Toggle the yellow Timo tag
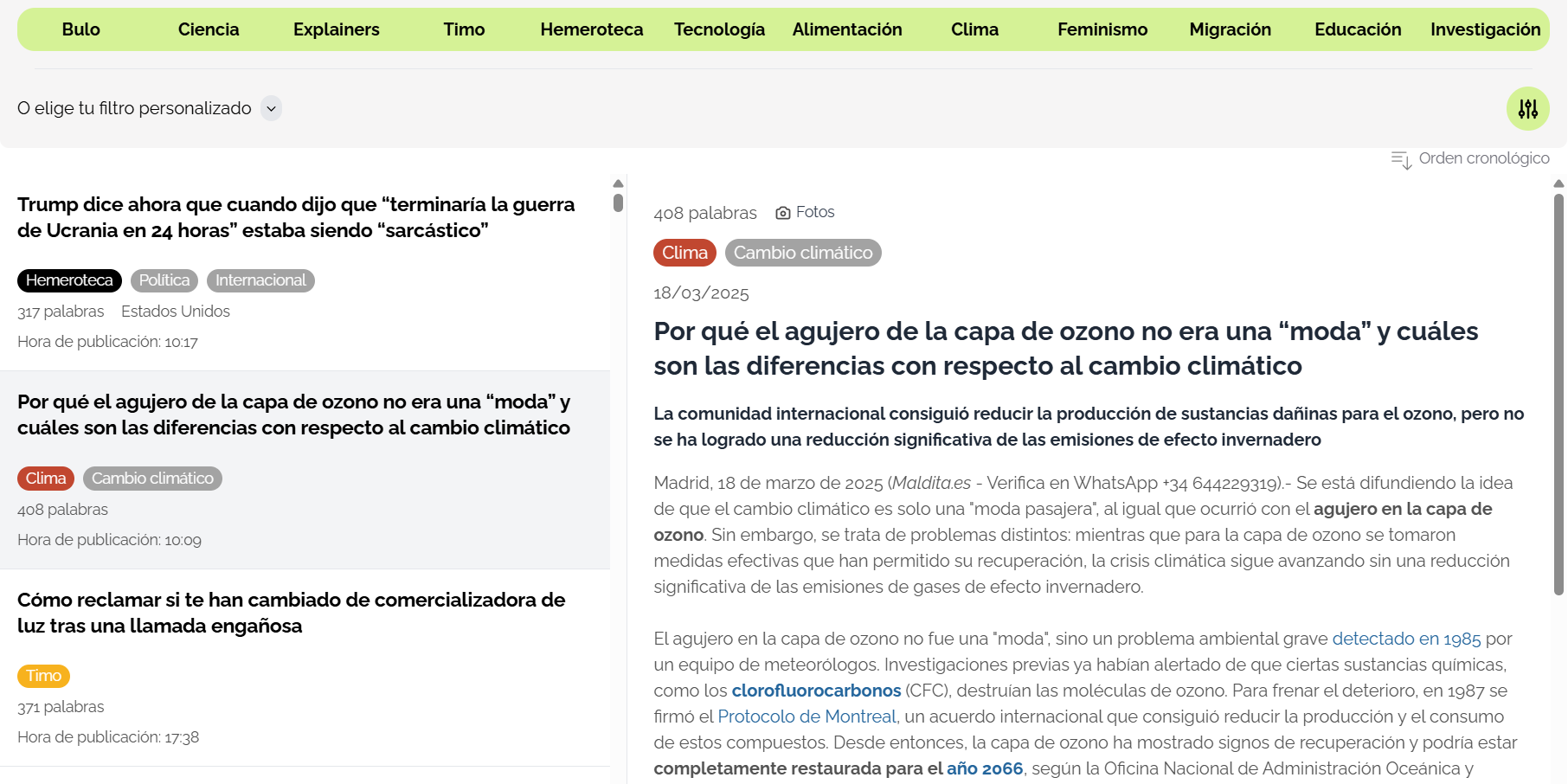The width and height of the screenshot is (1568, 784). 43,676
